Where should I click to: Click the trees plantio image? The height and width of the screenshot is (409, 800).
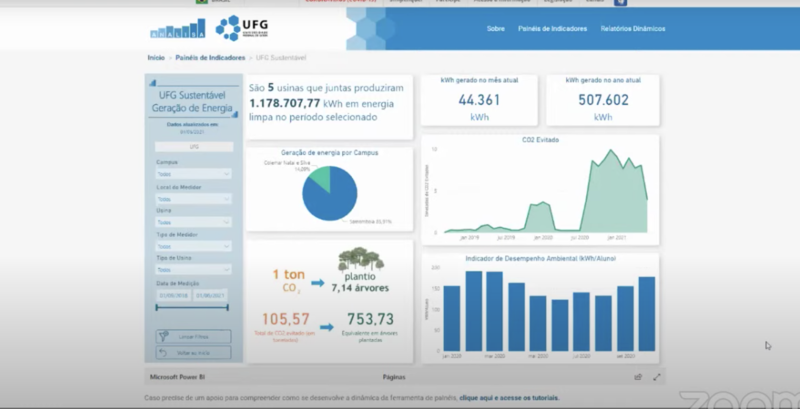click(360, 262)
